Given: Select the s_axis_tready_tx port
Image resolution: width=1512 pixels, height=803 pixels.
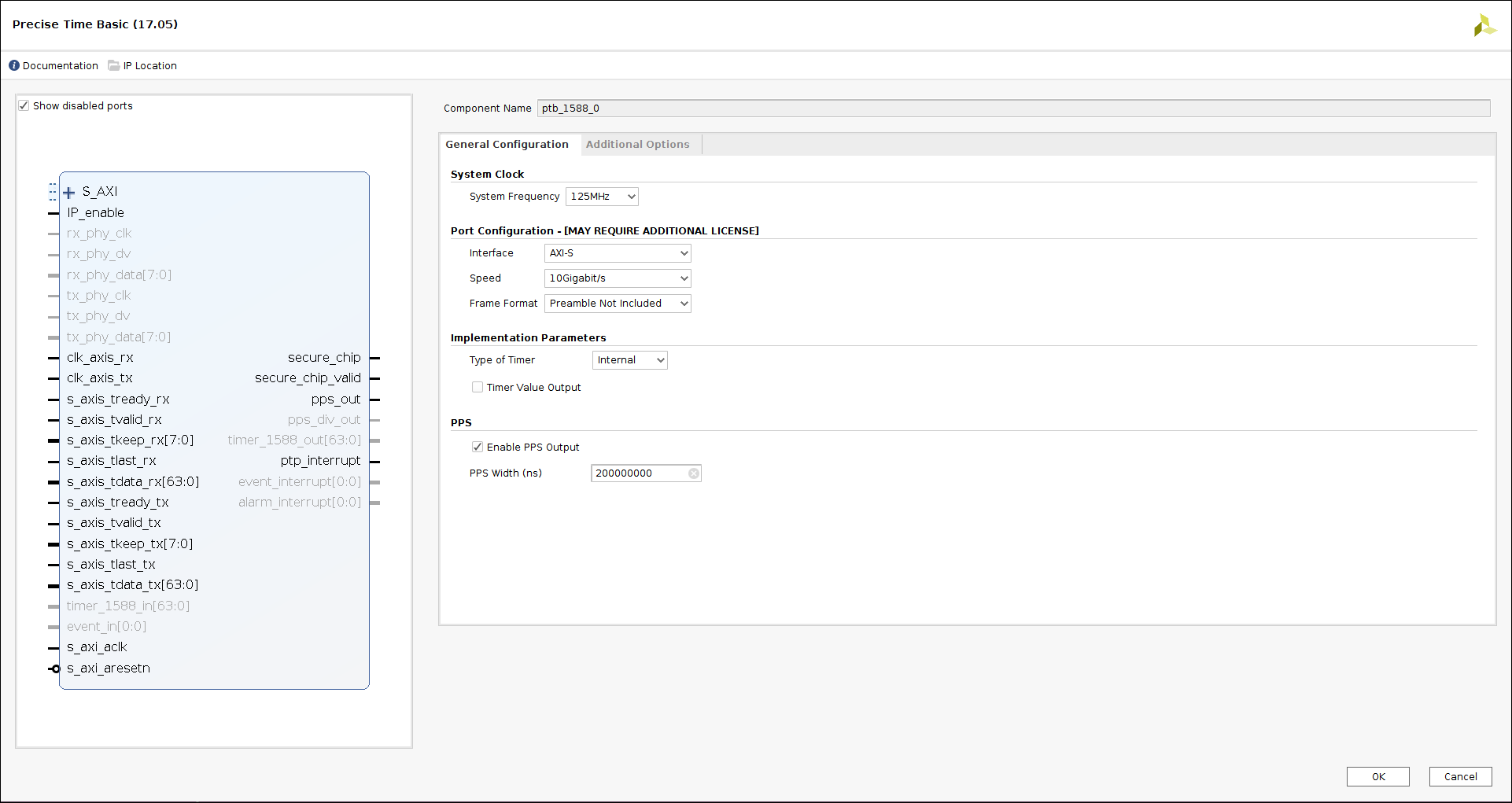Looking at the screenshot, I should click(x=118, y=503).
